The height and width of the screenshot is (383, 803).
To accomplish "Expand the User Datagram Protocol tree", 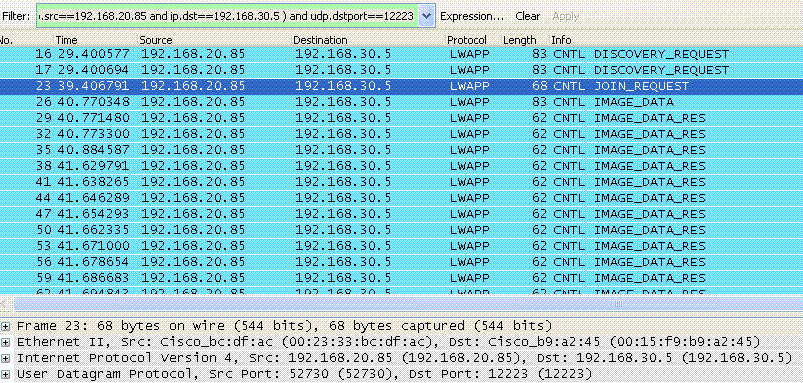I will click(6, 374).
